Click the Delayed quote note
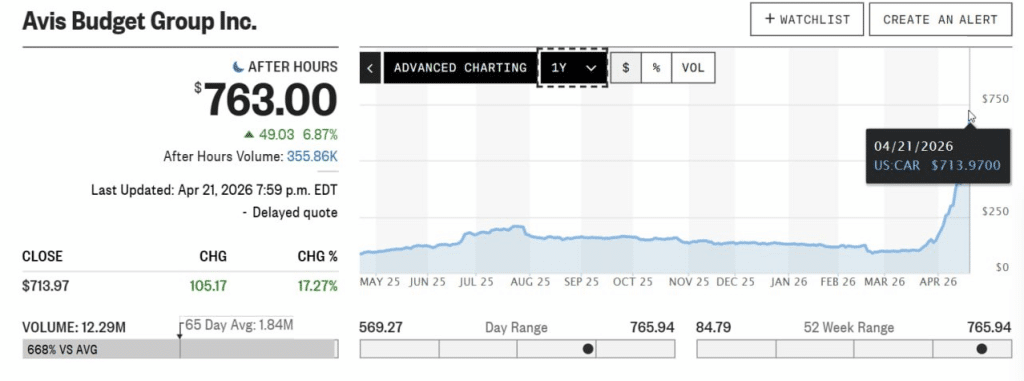This screenshot has height=381, width=1024. [x=291, y=212]
